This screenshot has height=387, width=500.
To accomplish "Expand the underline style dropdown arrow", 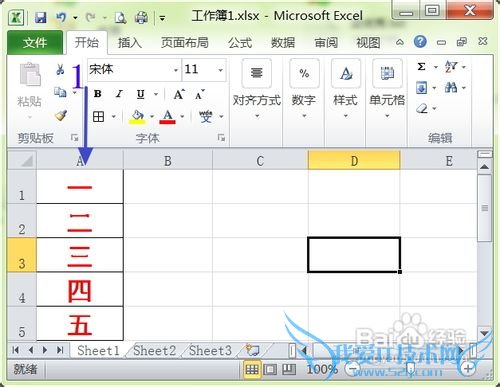I will [x=156, y=94].
